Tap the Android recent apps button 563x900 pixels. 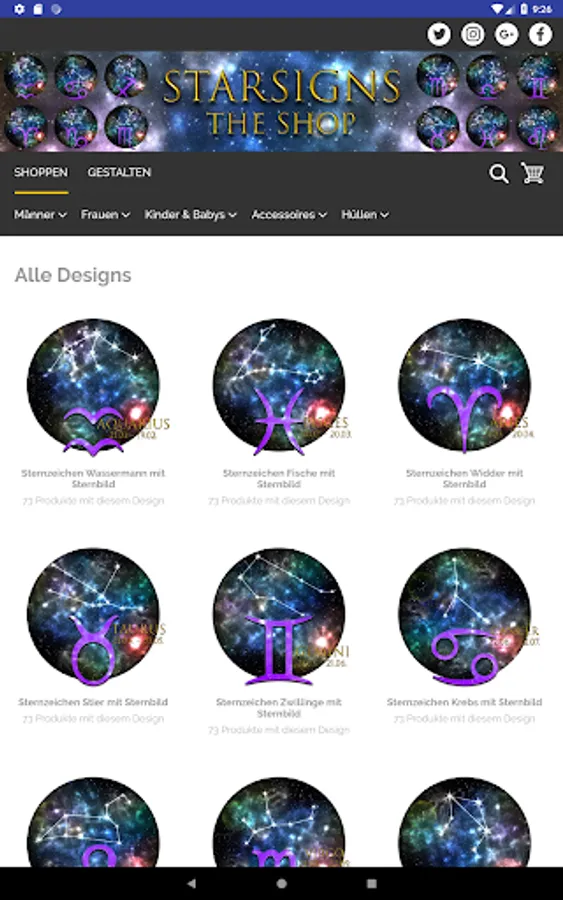pos(371,883)
